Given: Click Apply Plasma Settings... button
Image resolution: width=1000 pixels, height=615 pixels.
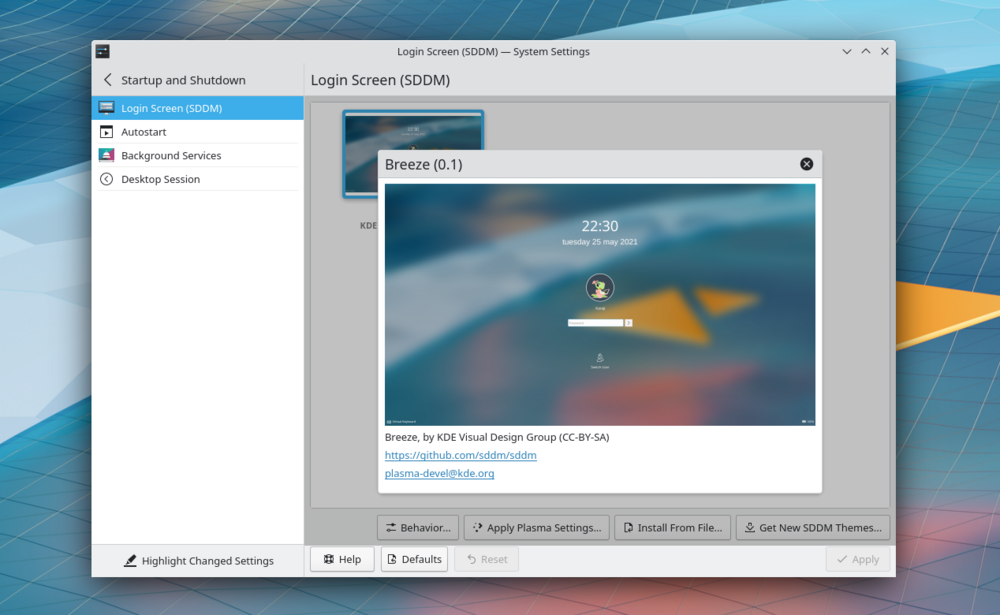Looking at the screenshot, I should (x=536, y=528).
